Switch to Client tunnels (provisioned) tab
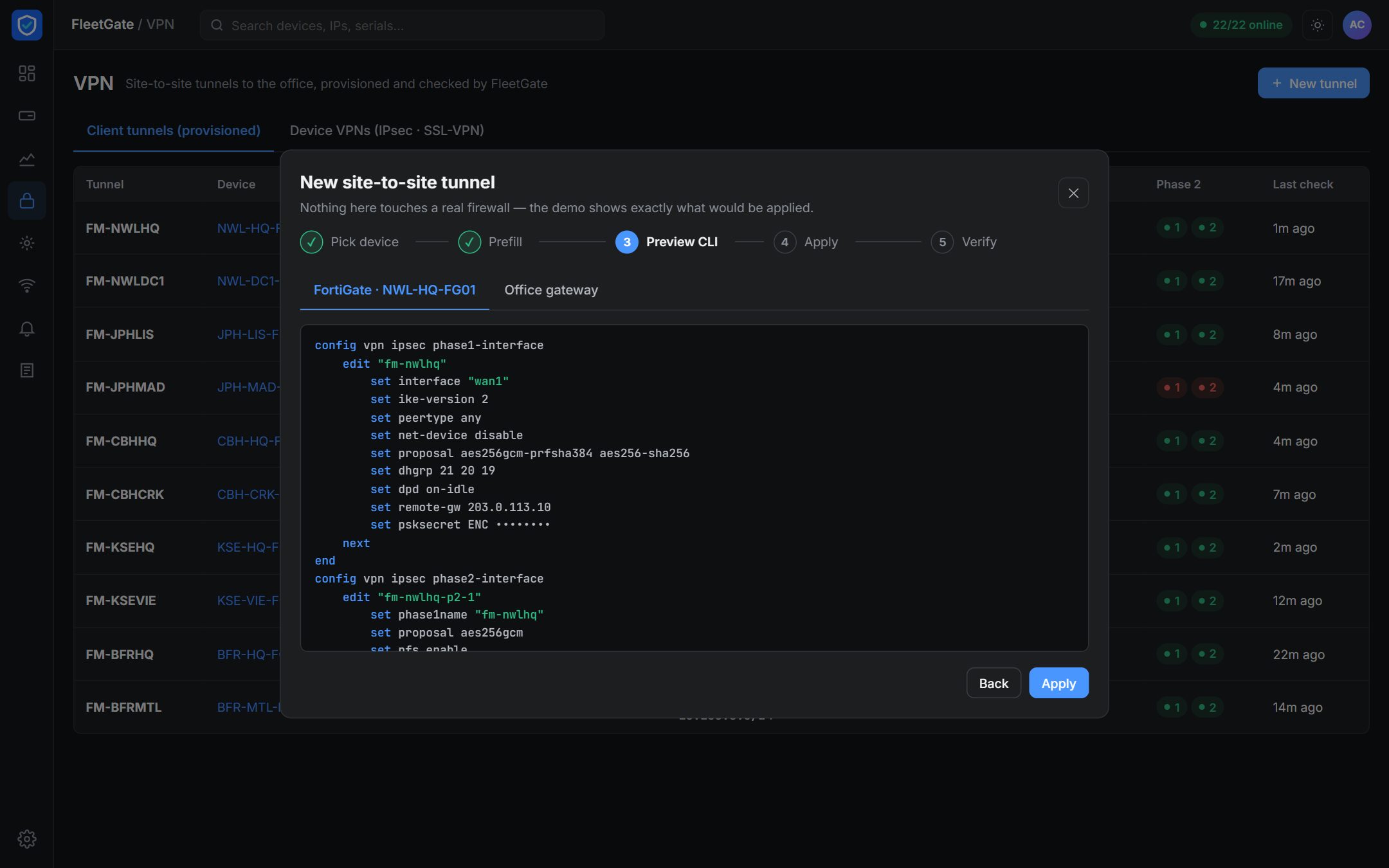 174,131
